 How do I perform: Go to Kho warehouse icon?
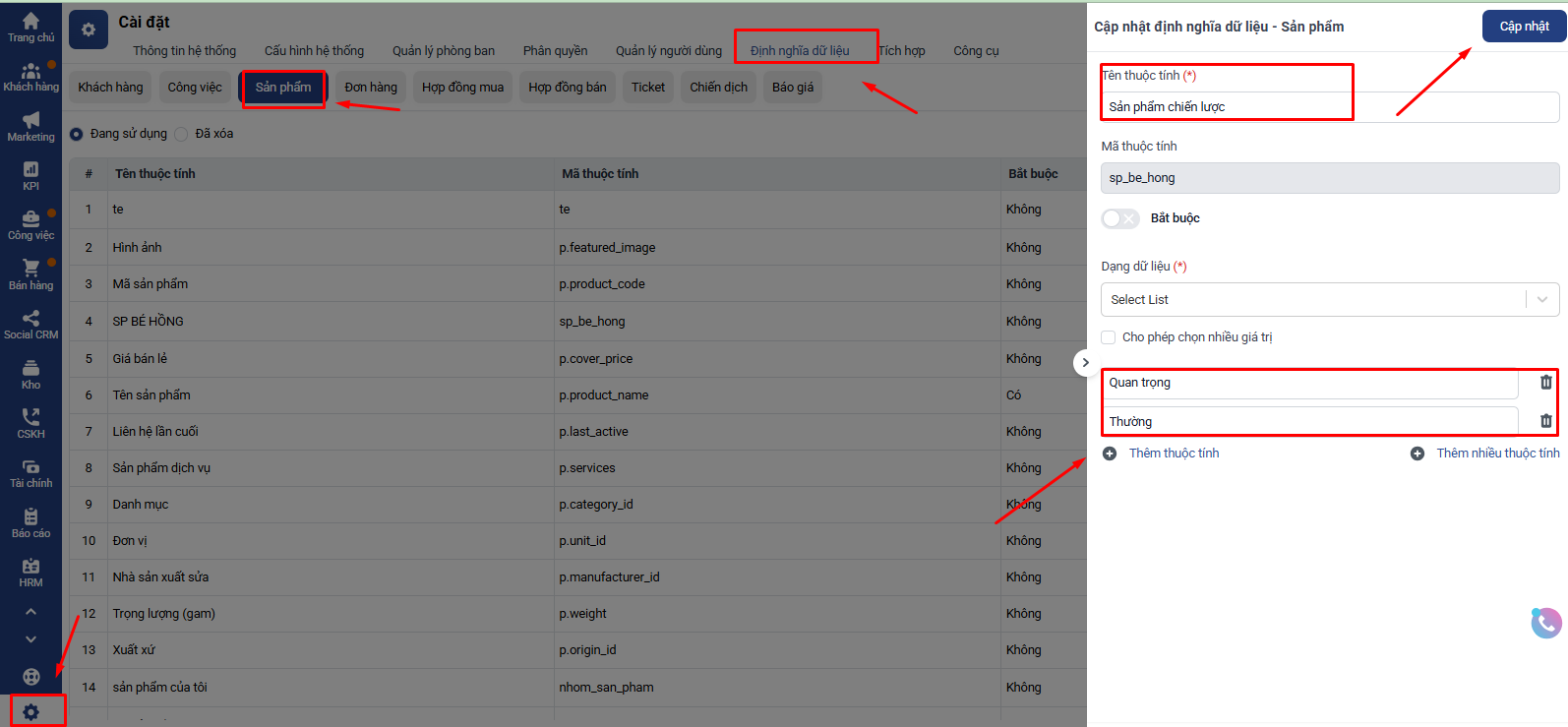pos(30,374)
